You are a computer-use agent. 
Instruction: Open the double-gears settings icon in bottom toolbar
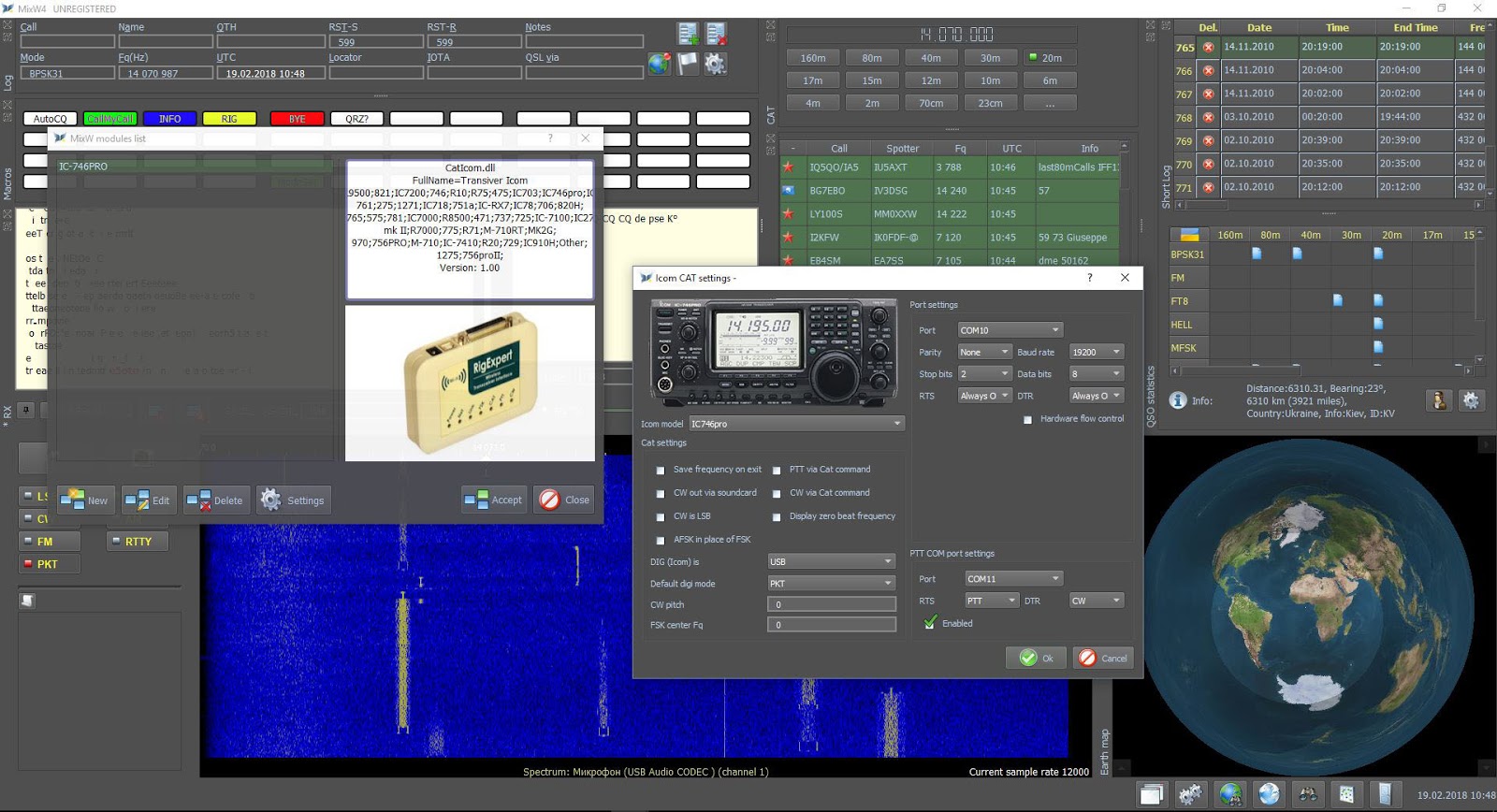point(1191,794)
